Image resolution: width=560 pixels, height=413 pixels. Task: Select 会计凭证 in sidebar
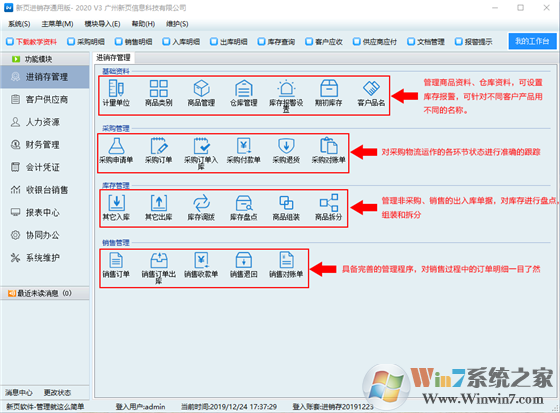[45, 167]
